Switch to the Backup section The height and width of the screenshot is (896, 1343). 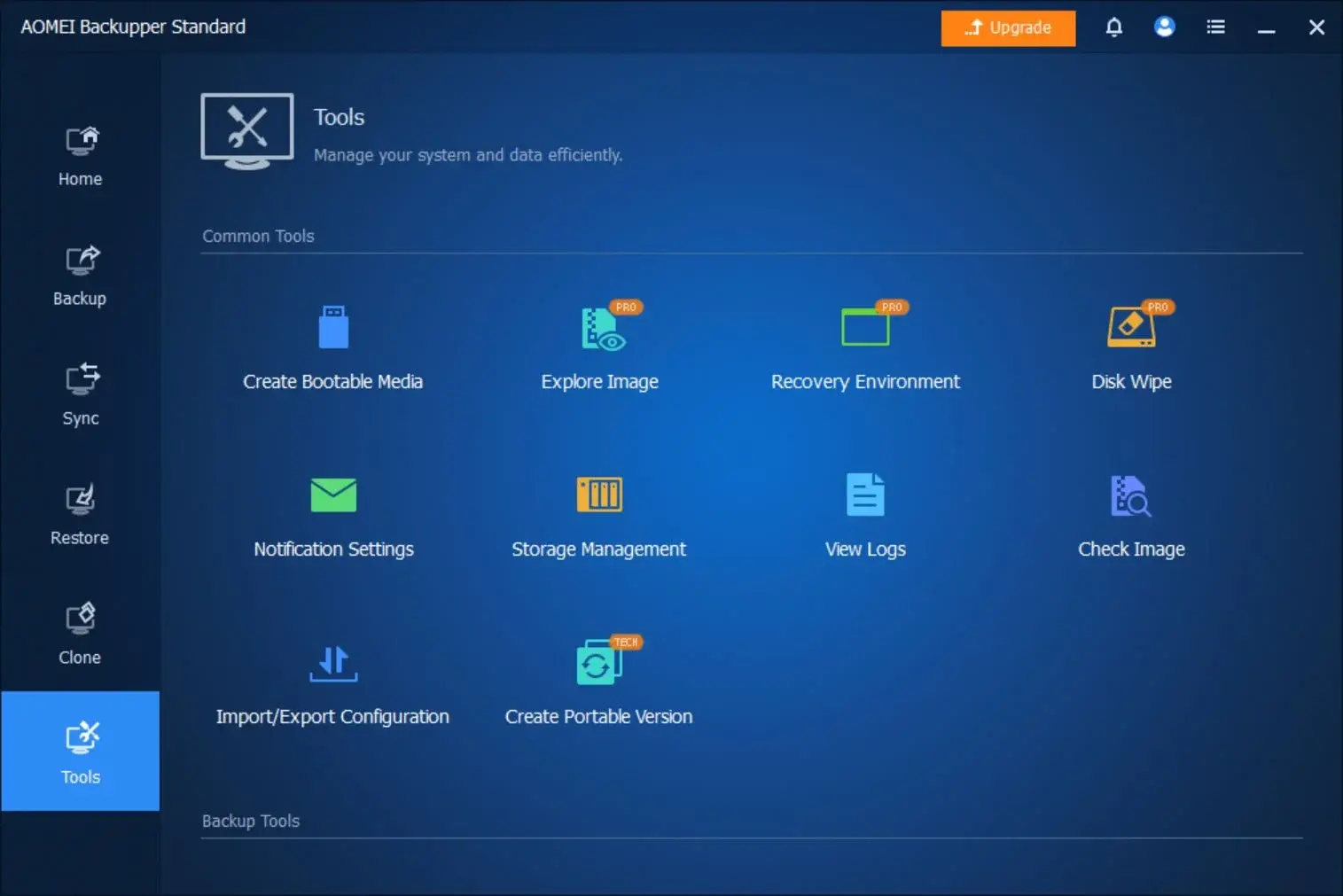[x=80, y=275]
